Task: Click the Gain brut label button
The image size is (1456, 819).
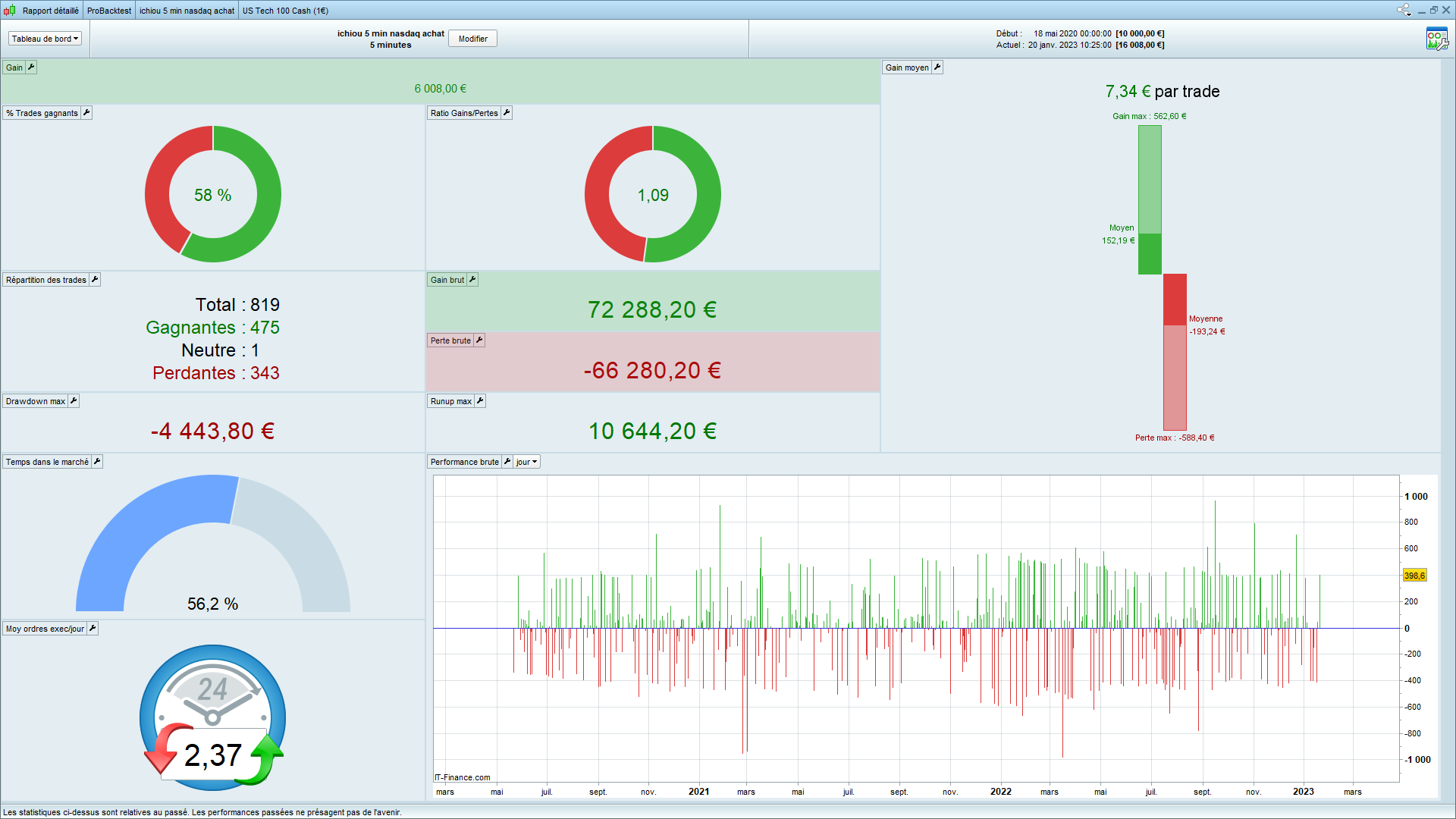Action: (447, 280)
